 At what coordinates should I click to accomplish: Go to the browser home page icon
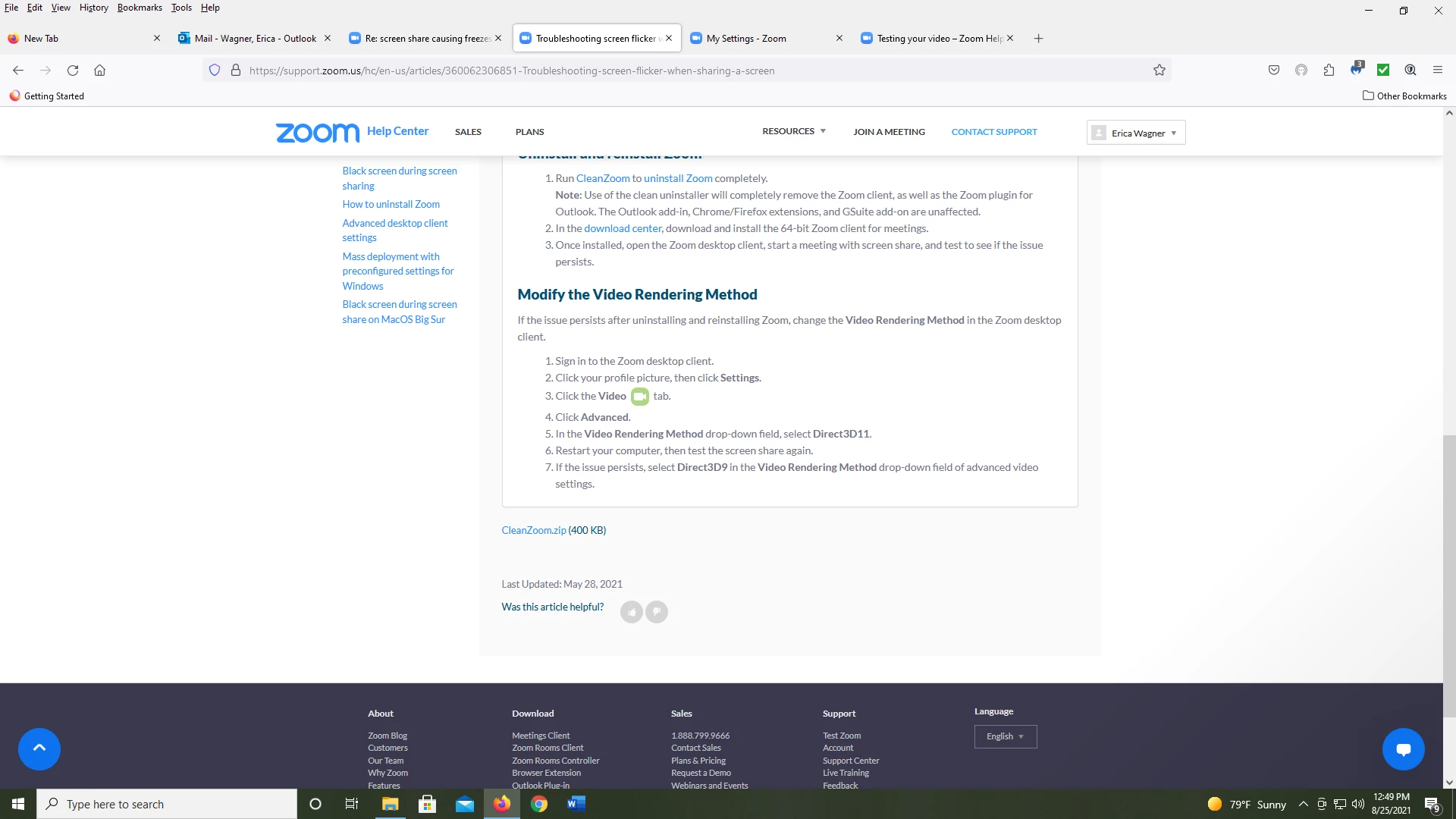pyautogui.click(x=99, y=71)
